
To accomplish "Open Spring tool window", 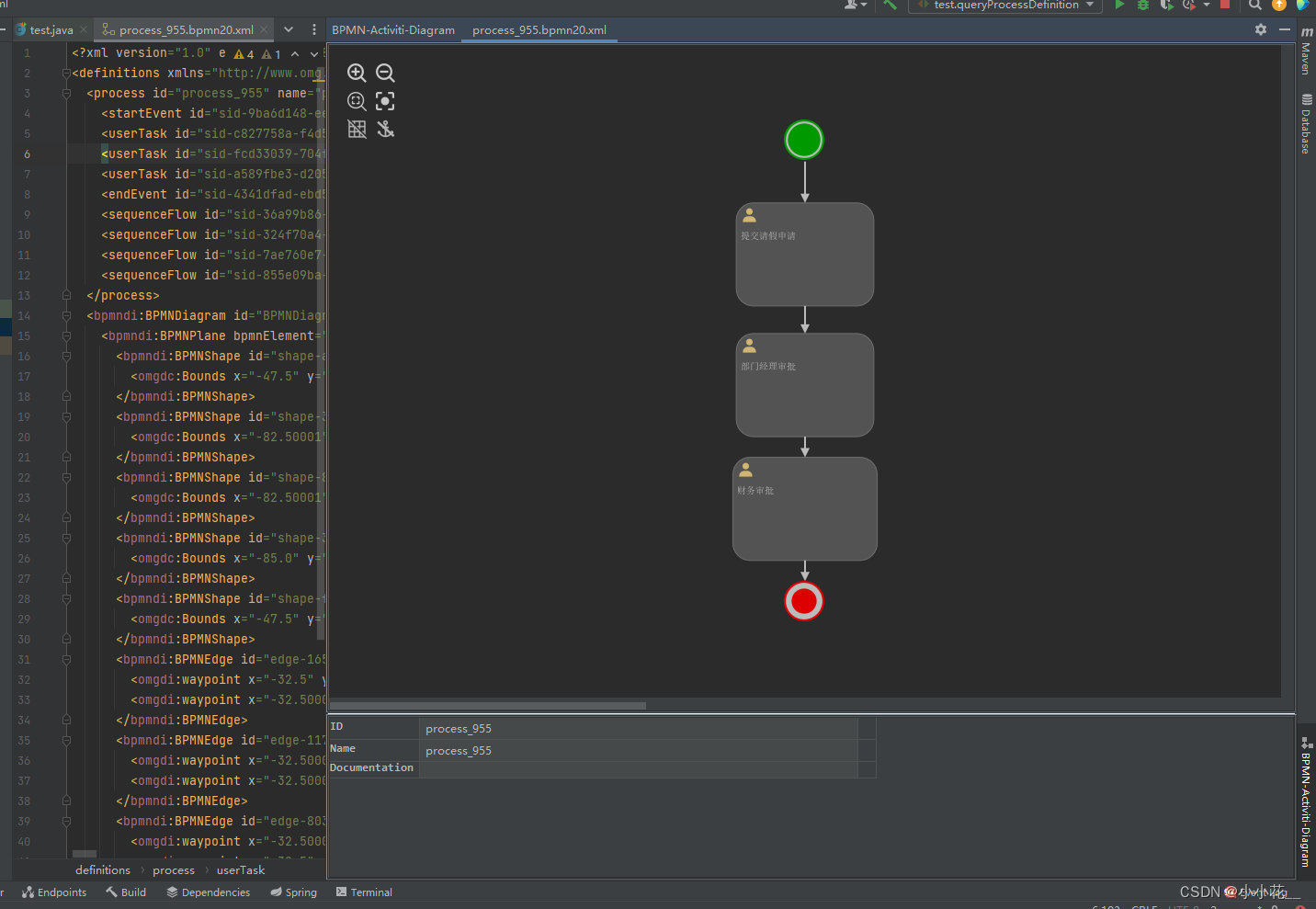I will pyautogui.click(x=293, y=892).
